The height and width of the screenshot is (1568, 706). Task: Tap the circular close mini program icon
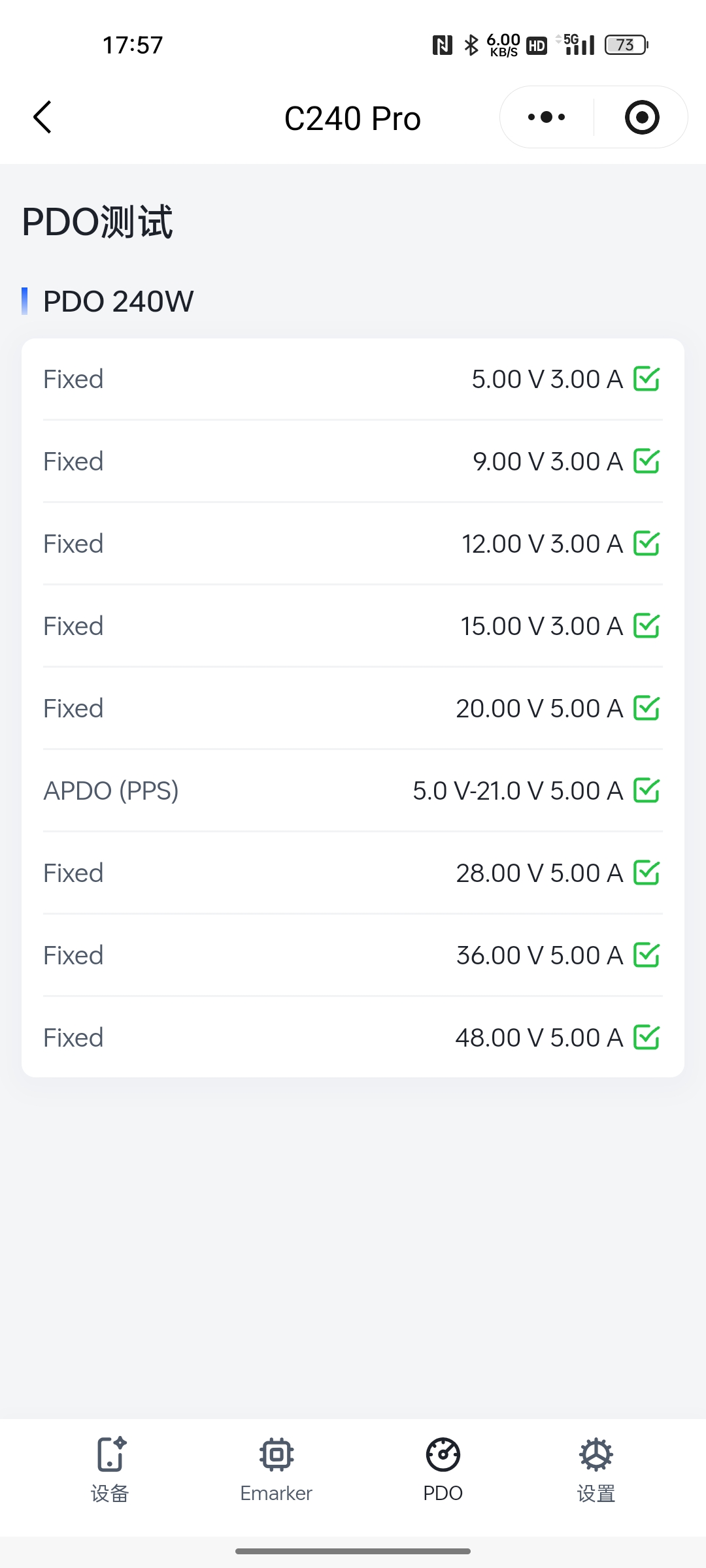pos(641,118)
